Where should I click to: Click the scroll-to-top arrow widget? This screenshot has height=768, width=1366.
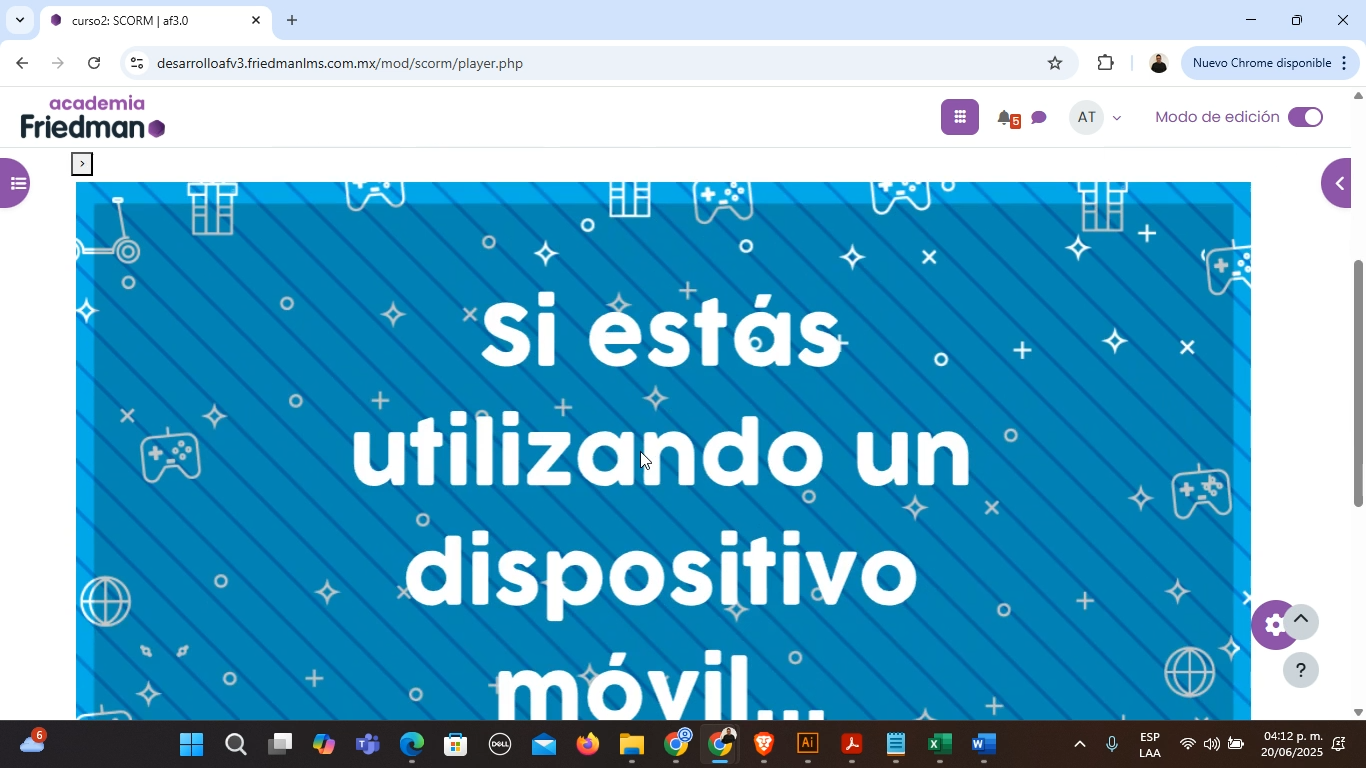[x=1301, y=621]
